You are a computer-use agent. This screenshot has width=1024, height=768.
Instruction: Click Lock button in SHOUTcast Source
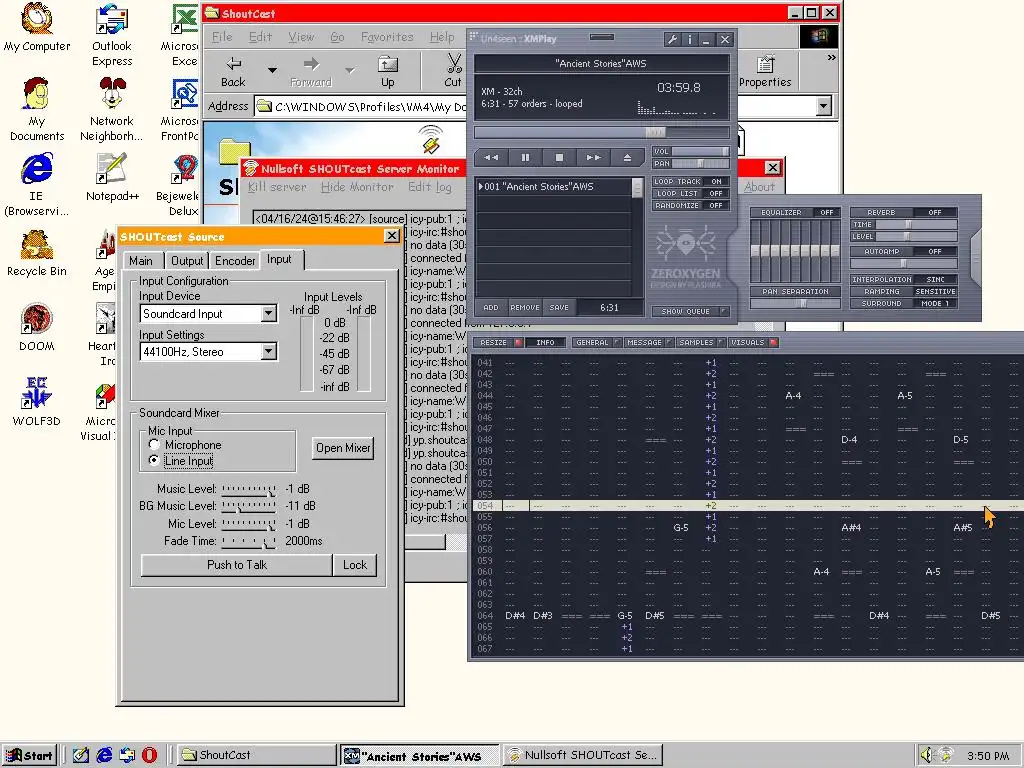[355, 565]
